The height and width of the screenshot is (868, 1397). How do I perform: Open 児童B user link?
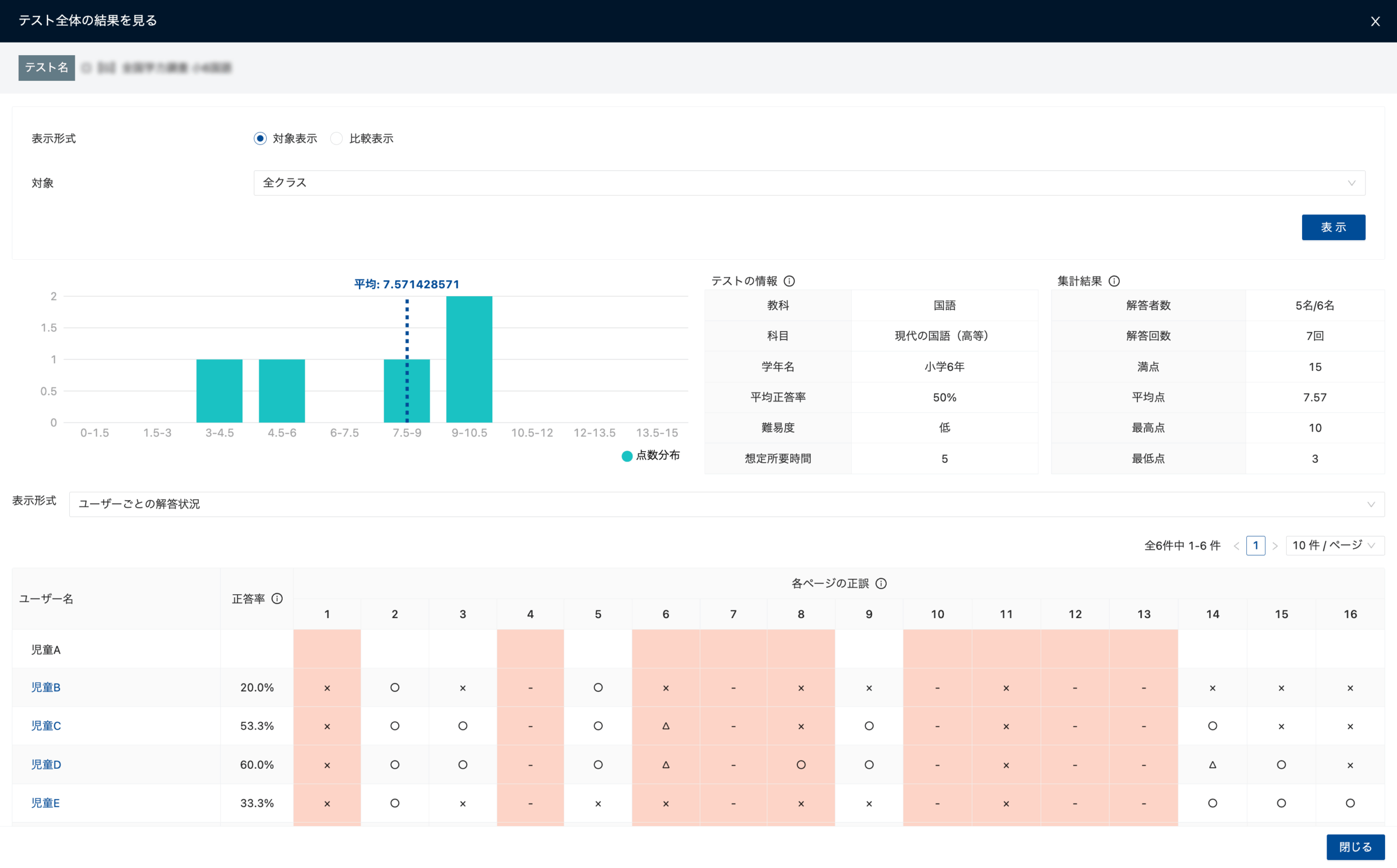pos(46,687)
